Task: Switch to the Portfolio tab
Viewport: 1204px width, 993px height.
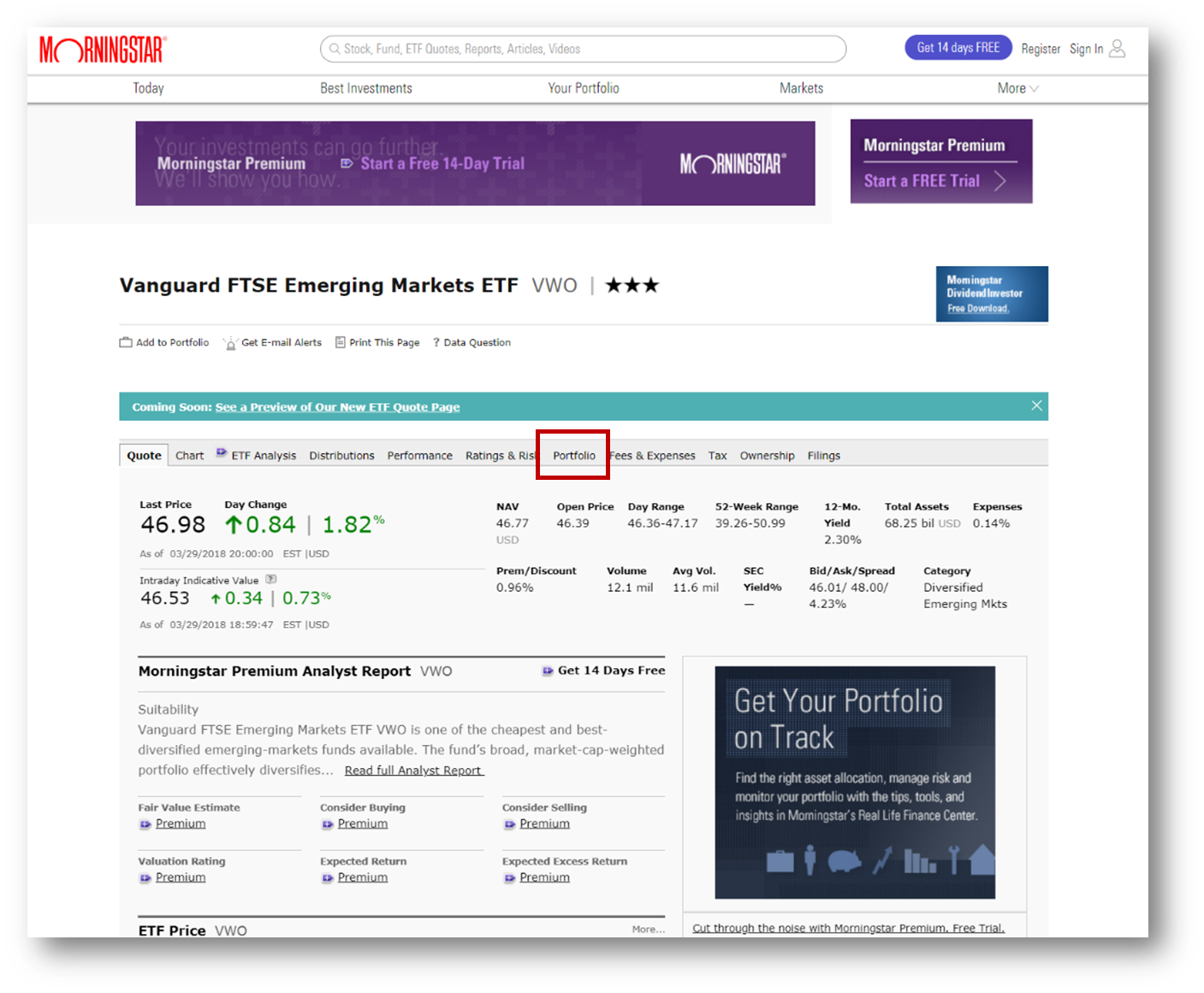Action: (x=573, y=456)
